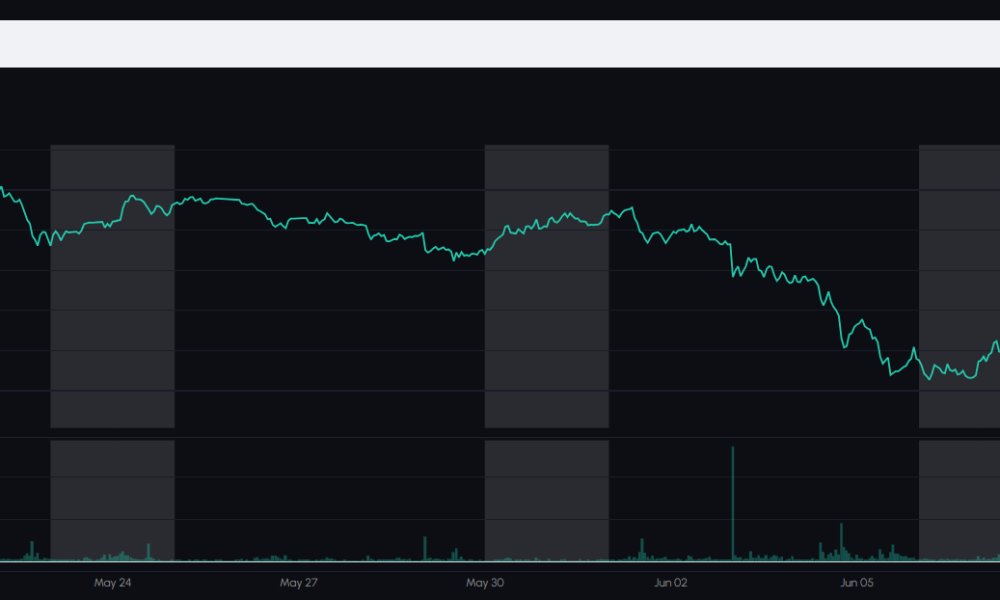Click the Jun 05 date label
The image size is (1000, 600).
[x=857, y=582]
